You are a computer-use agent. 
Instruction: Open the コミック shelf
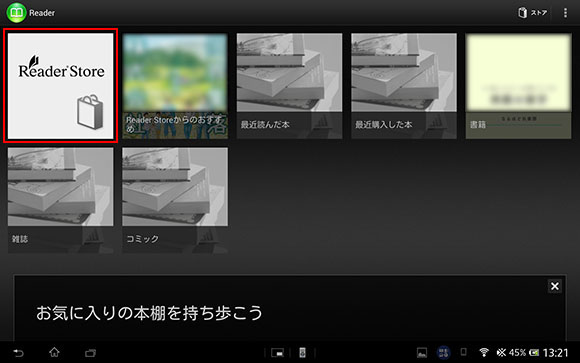(175, 200)
